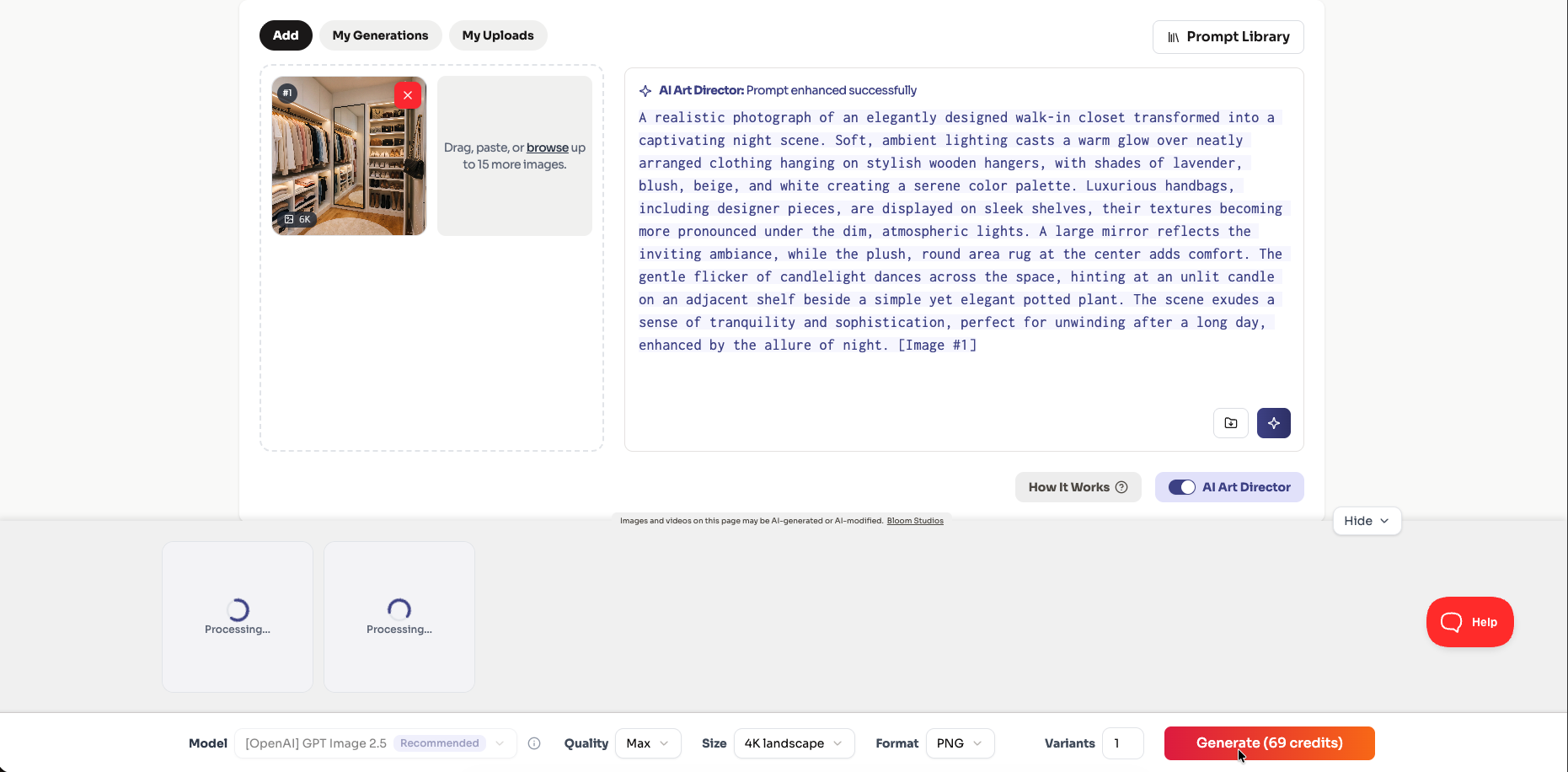Click Generate (69 credits) button
1568x772 pixels.
1269,743
